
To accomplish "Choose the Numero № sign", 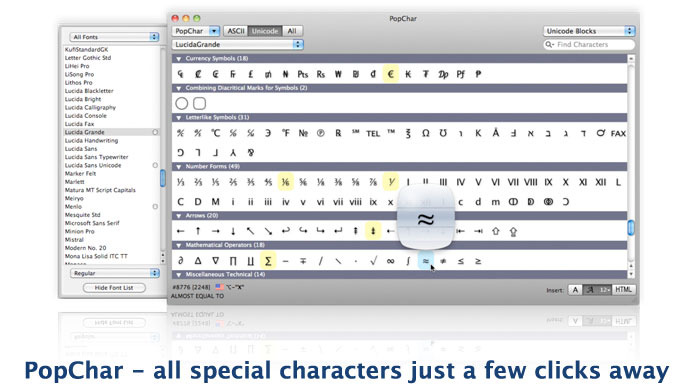I will point(303,133).
